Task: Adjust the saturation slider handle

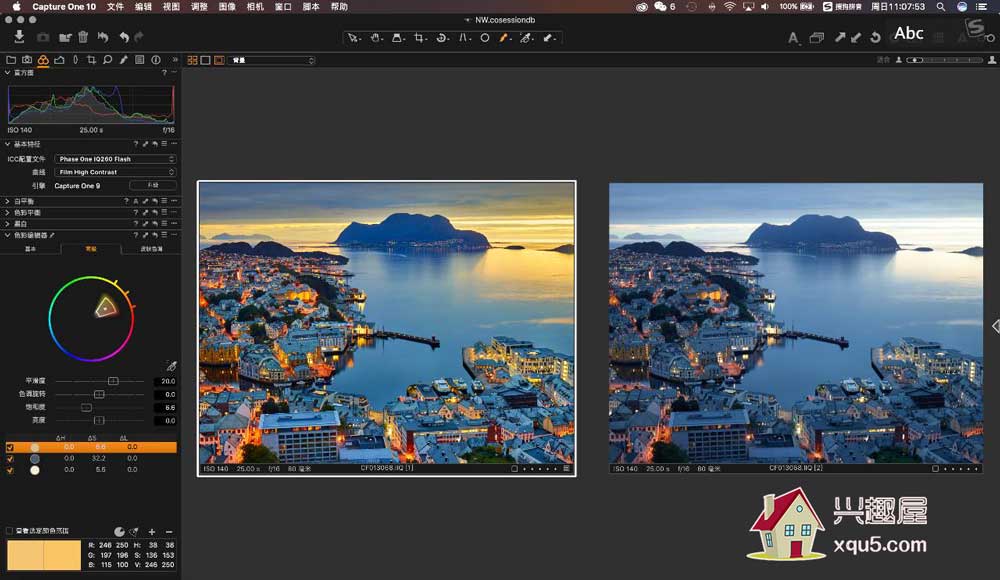Action: 86,408
